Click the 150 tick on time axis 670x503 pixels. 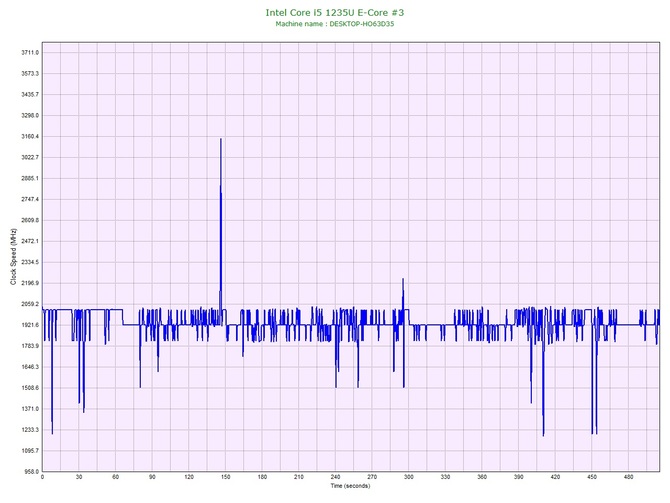226,477
